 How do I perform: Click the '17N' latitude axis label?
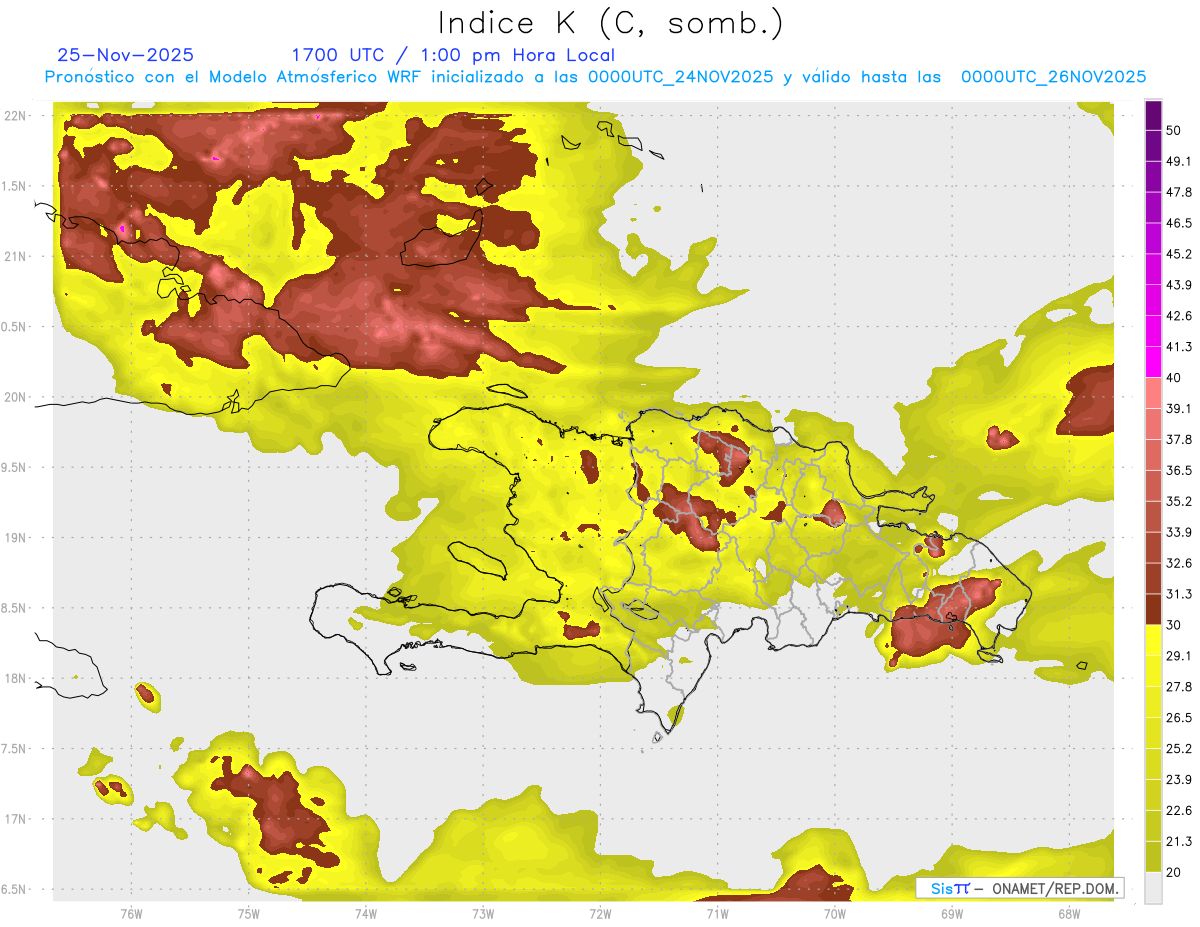pyautogui.click(x=15, y=819)
